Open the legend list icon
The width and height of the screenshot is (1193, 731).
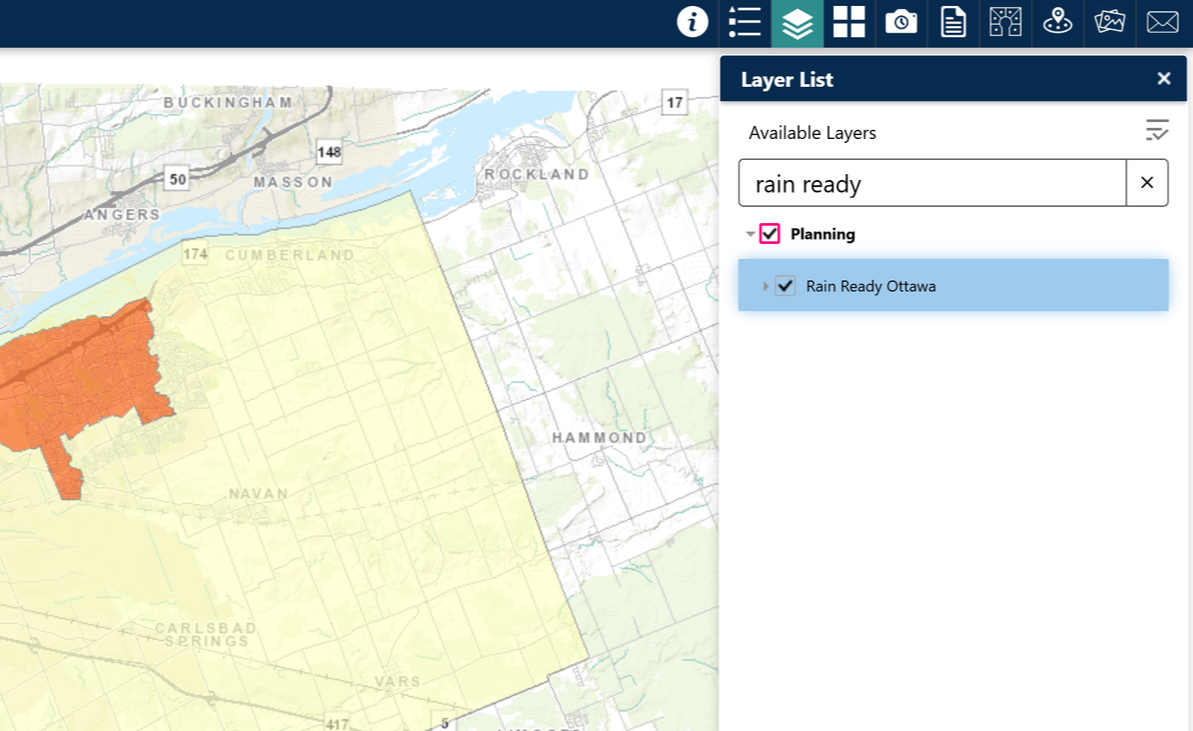(744, 22)
